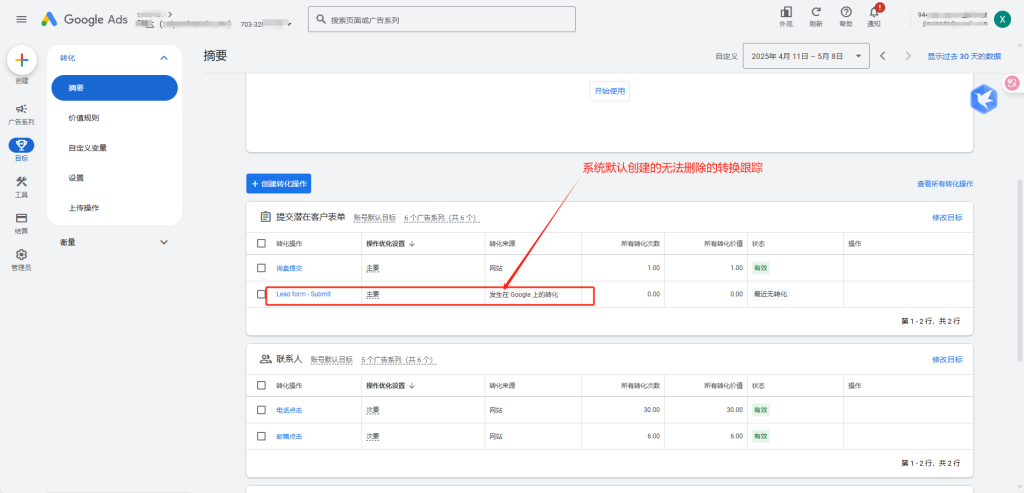
Task: Open 主要 setting for 询盘提交
Action: [372, 268]
